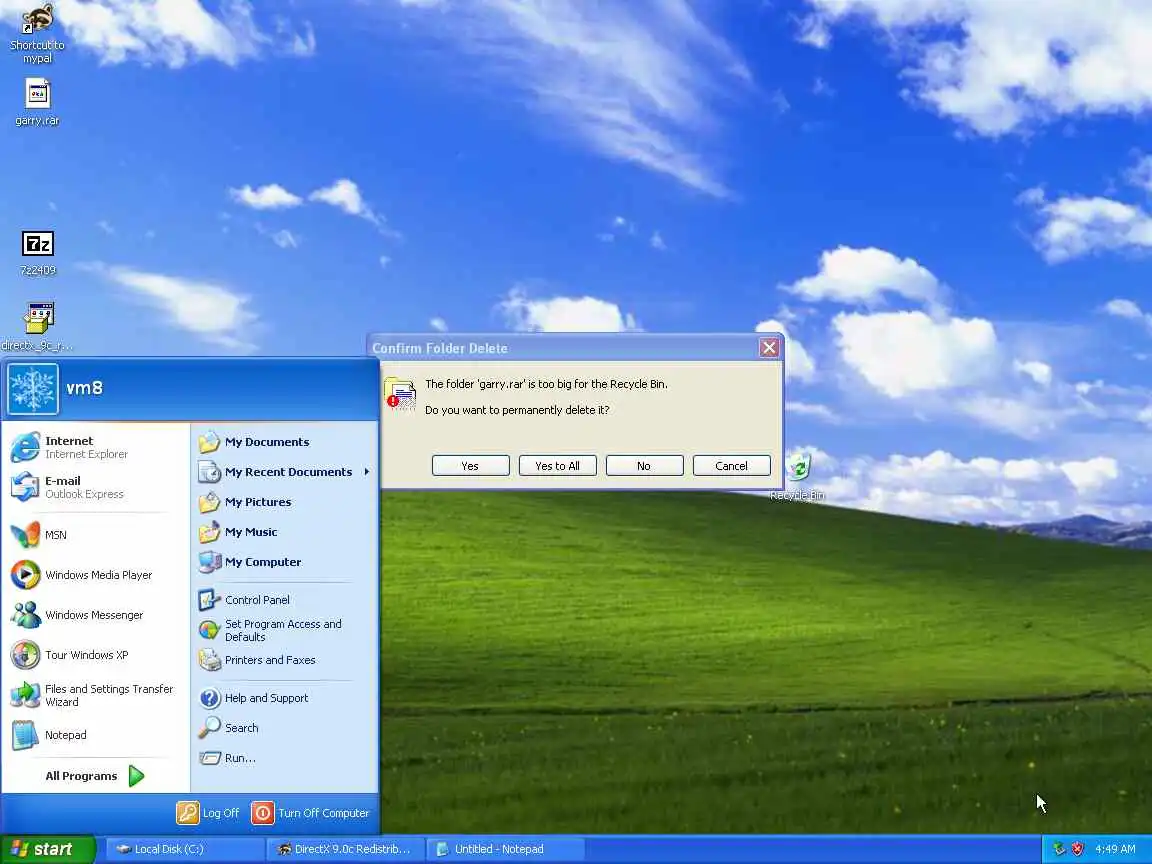Viewport: 1152px width, 864px height.
Task: Open the Shortcut to mypal desktop icon
Action: coord(37,33)
